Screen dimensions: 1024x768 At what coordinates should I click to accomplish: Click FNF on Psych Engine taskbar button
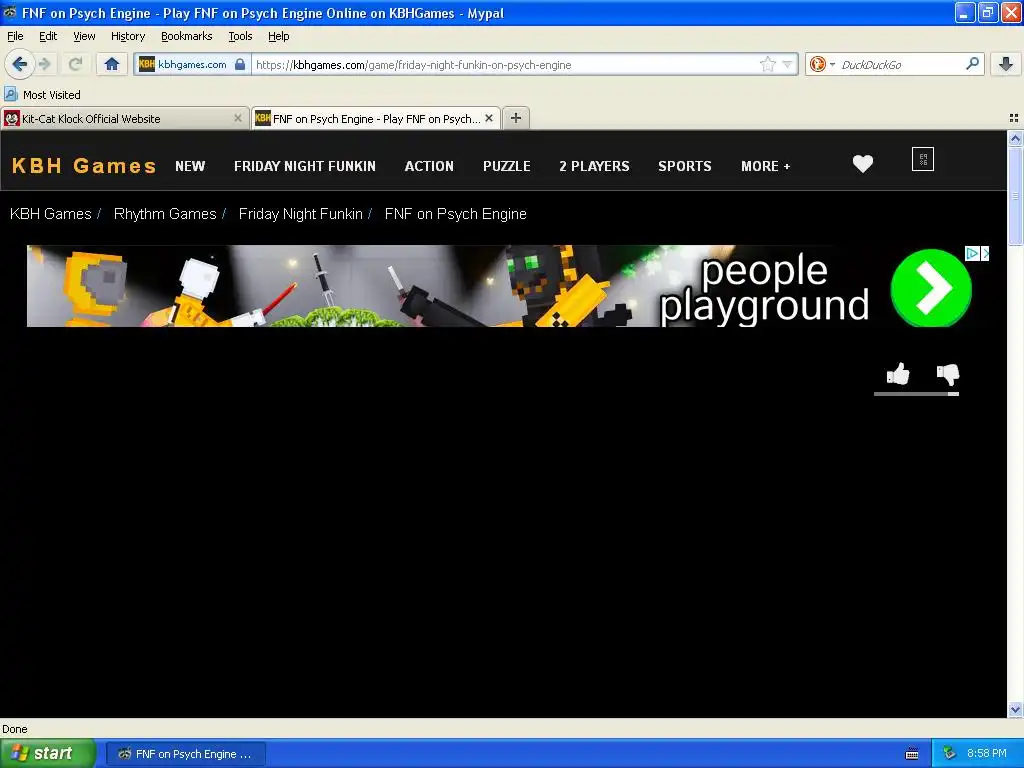tap(186, 754)
